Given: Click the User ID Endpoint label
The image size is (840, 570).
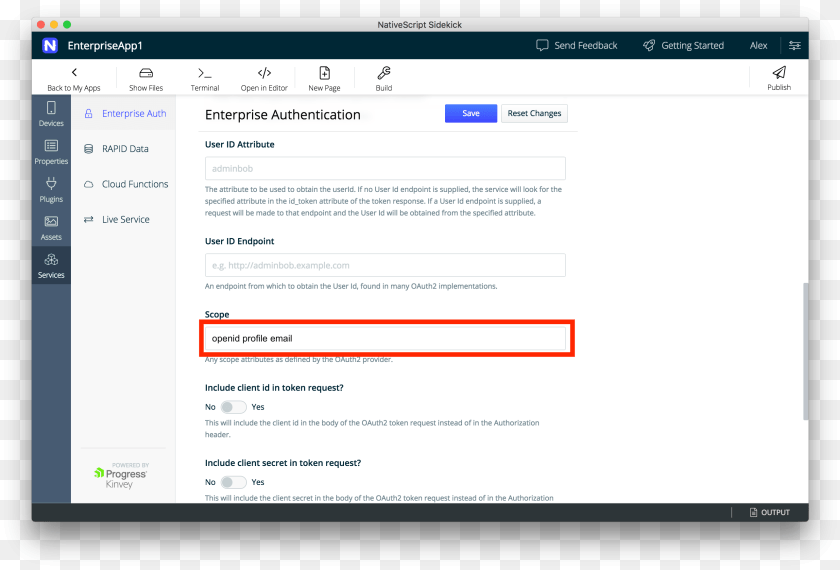Looking at the screenshot, I should [x=239, y=241].
